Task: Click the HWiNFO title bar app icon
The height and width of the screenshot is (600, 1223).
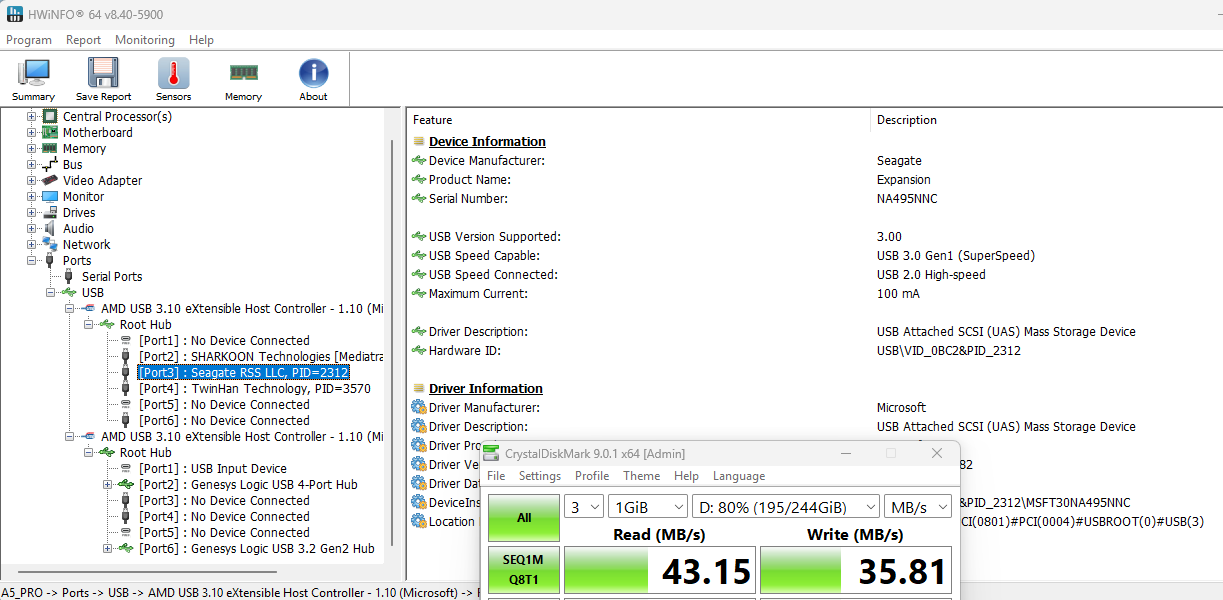Action: (x=15, y=15)
